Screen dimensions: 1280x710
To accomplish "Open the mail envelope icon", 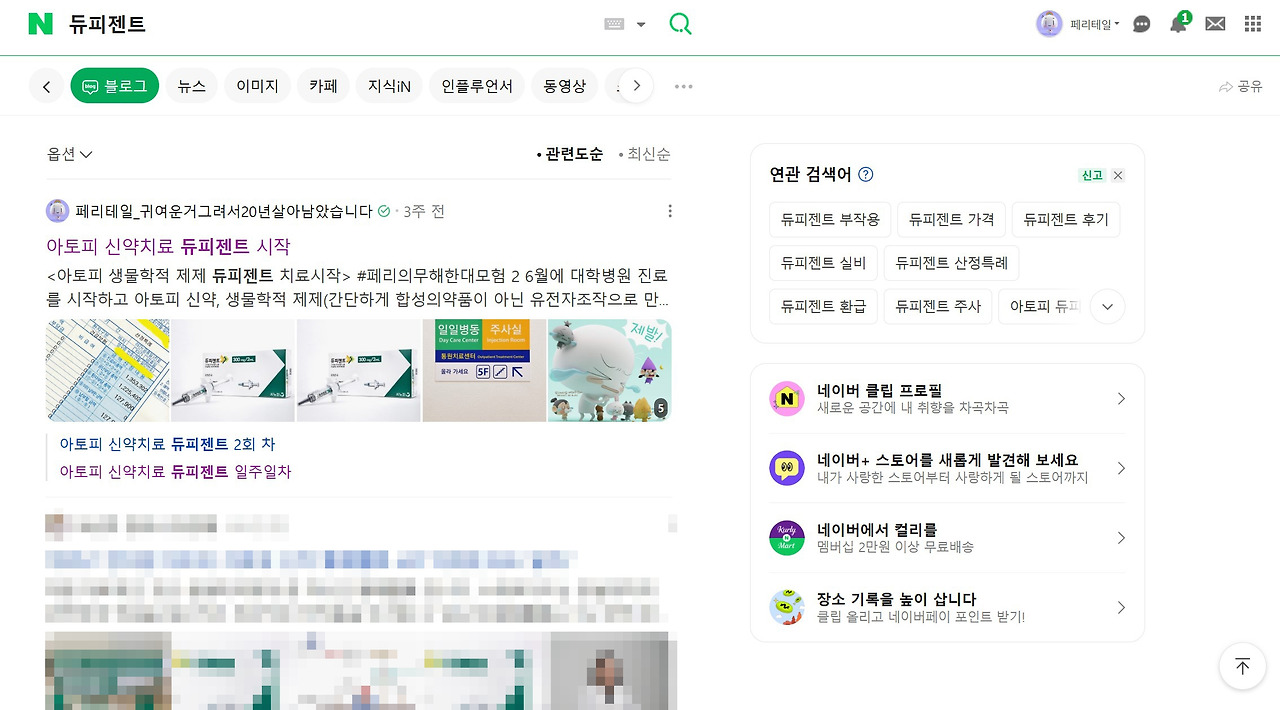I will point(1214,22).
